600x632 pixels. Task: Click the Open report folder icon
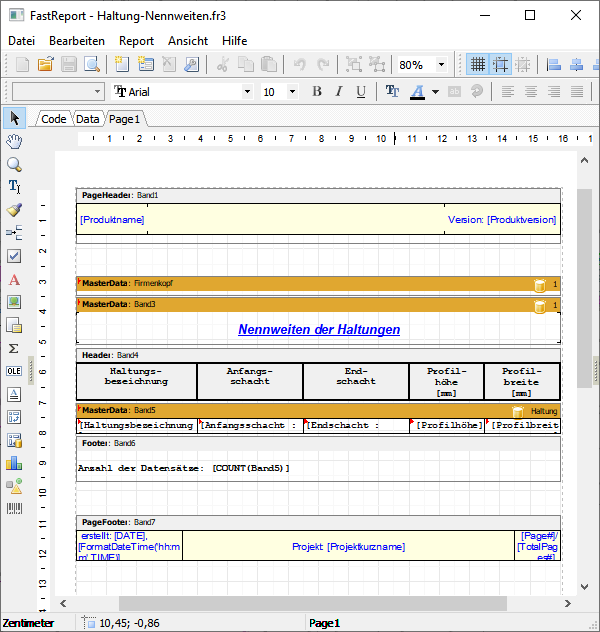tap(45, 65)
